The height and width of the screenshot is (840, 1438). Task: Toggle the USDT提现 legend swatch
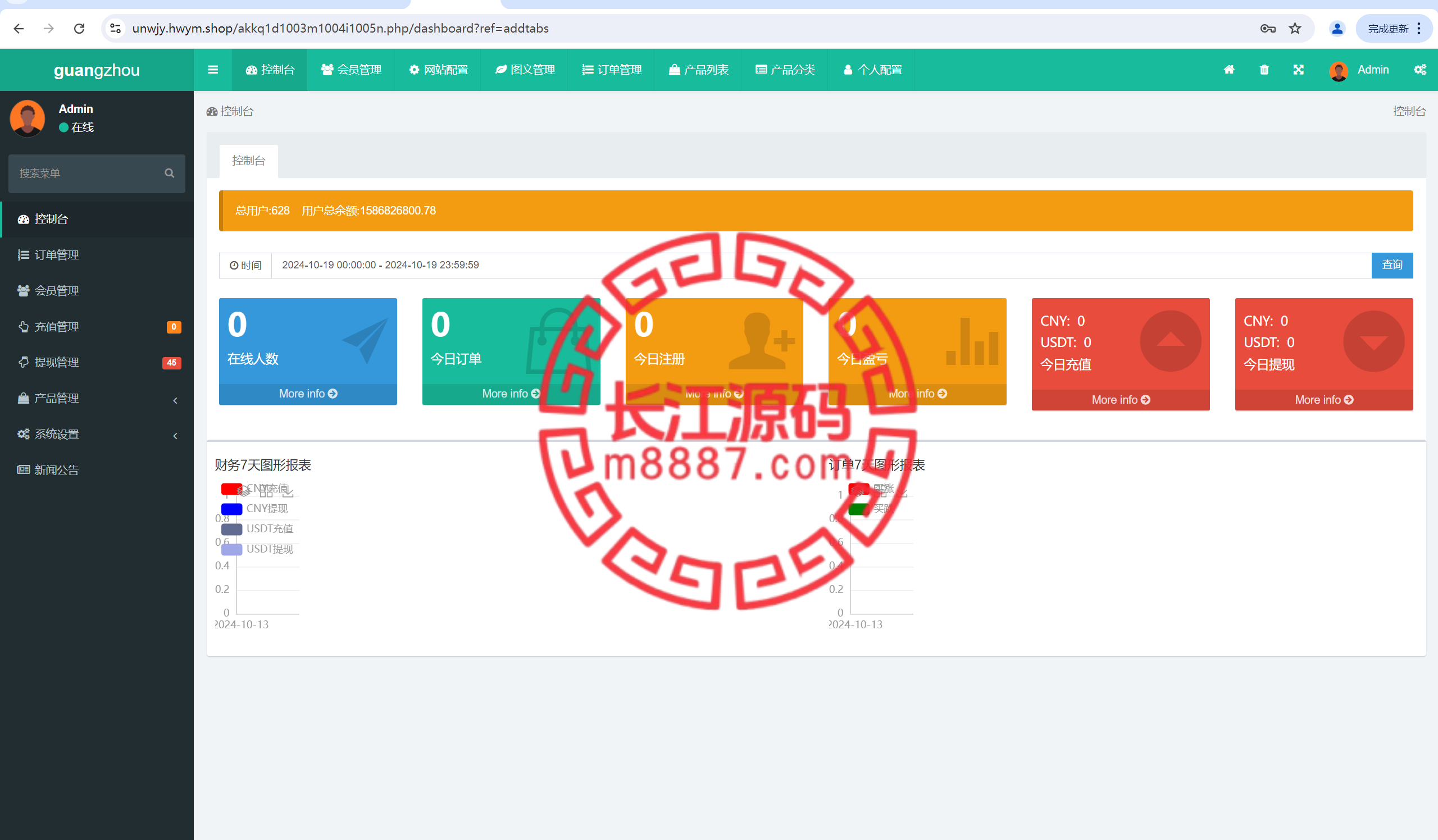click(x=231, y=550)
